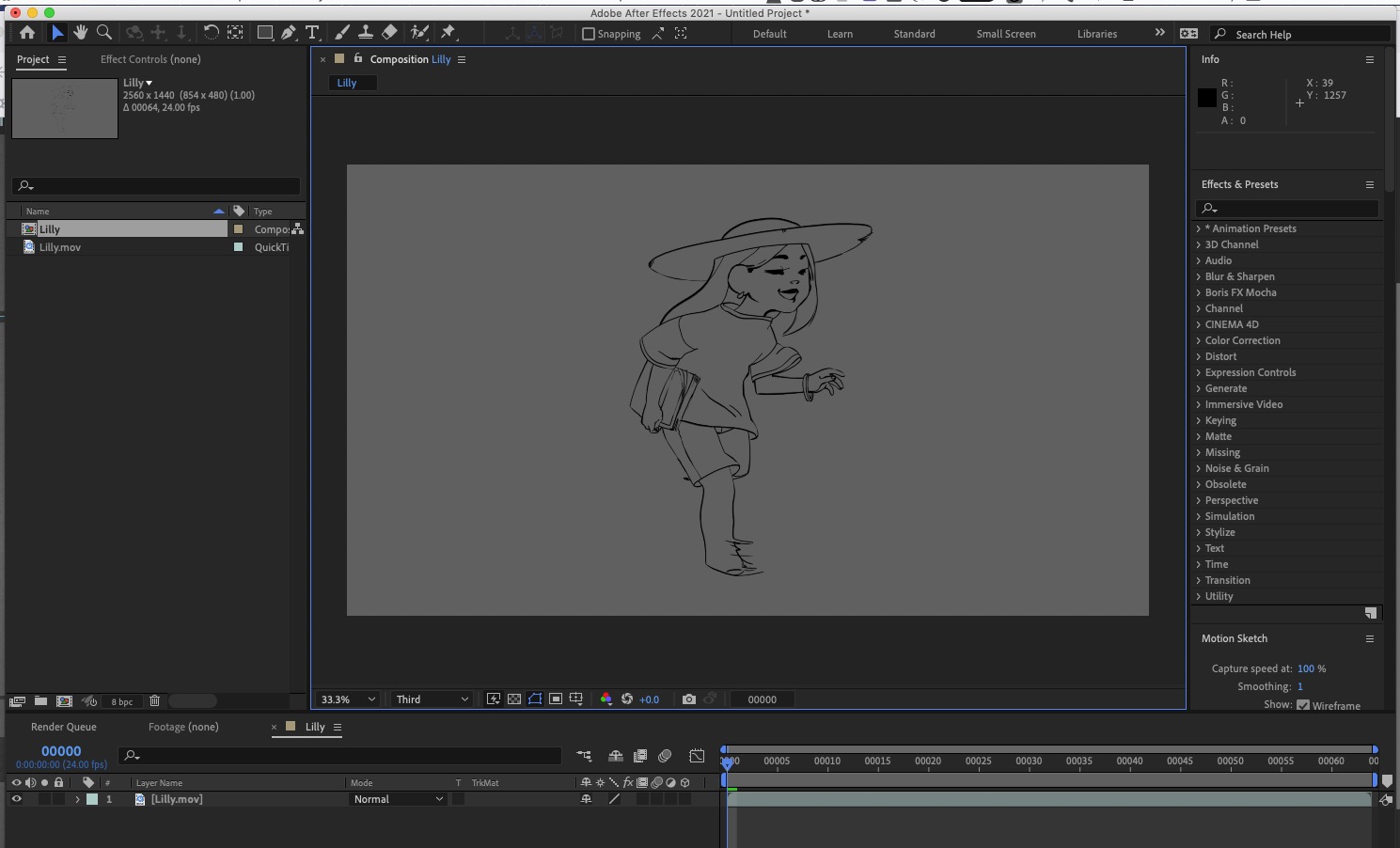This screenshot has height=848, width=1400.
Task: Click Interpret Footage icon in Project panel
Action: coord(17,701)
